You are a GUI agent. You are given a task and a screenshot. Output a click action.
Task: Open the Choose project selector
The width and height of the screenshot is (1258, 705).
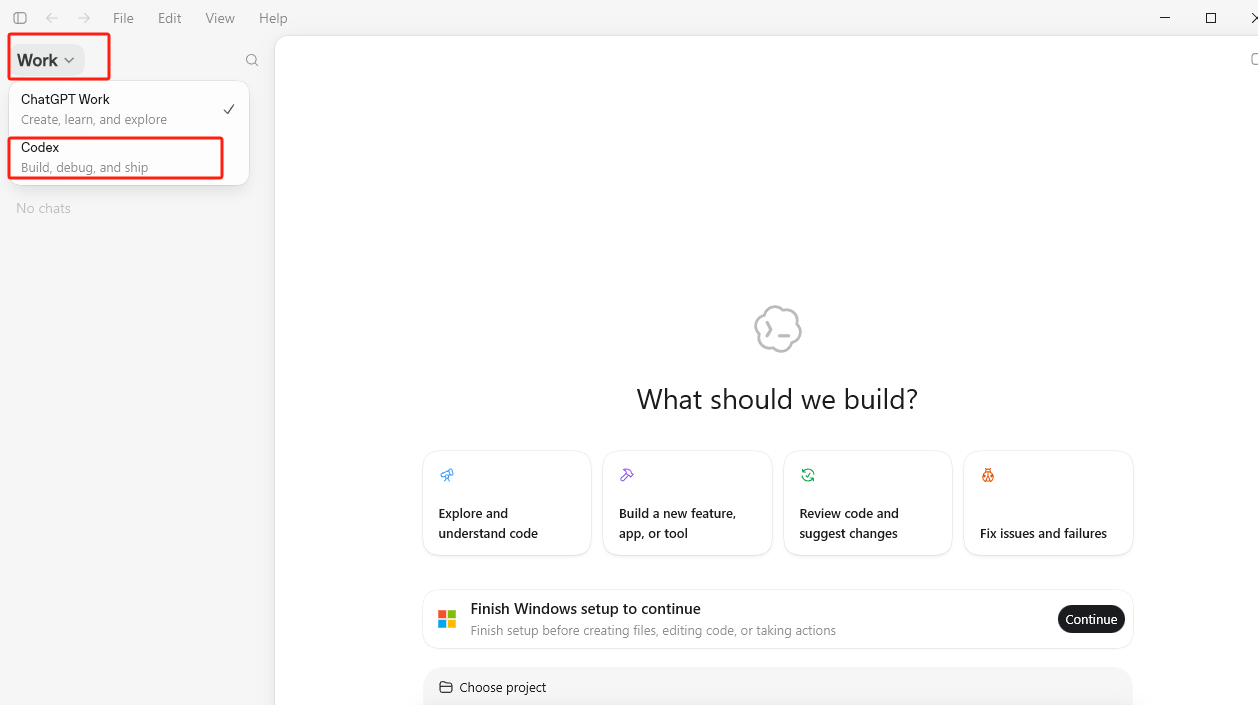click(493, 687)
